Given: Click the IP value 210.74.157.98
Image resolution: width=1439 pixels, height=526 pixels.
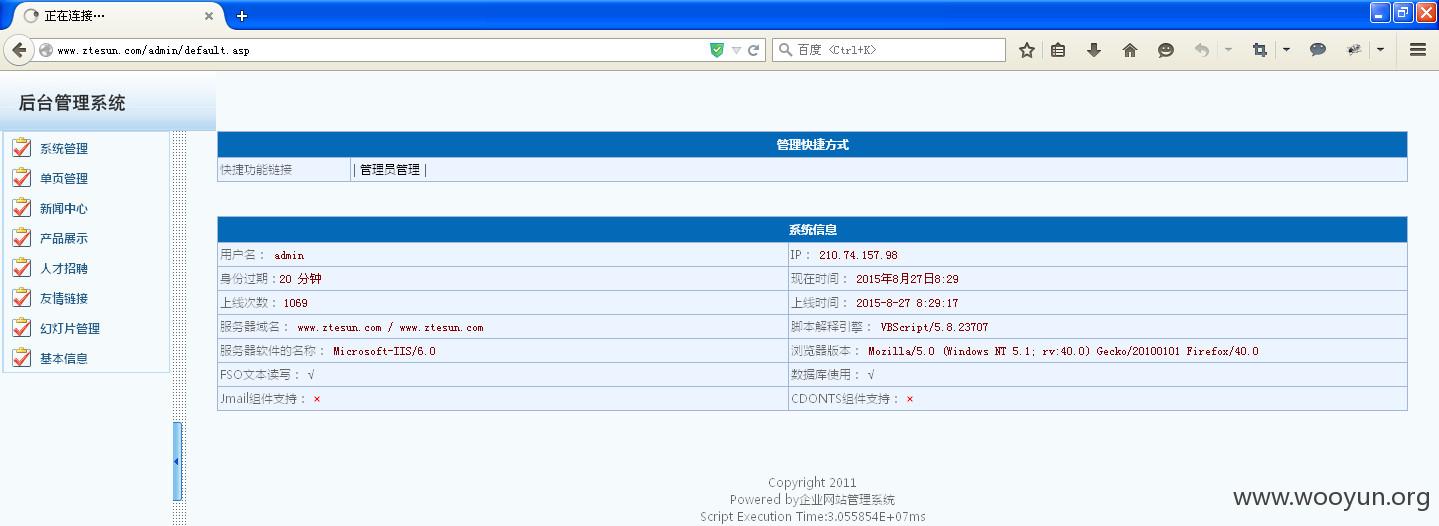Looking at the screenshot, I should pyautogui.click(x=858, y=256).
